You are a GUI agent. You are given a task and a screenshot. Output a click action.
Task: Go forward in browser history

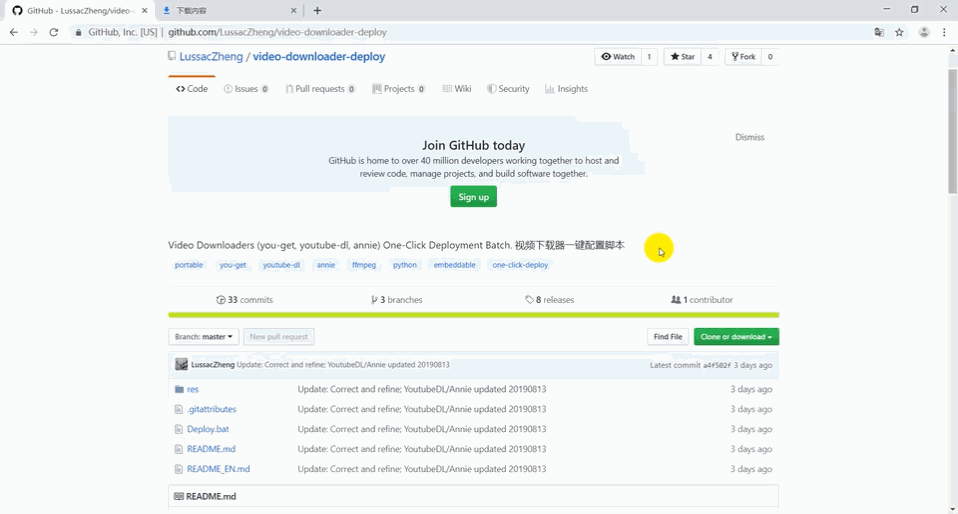click(34, 32)
